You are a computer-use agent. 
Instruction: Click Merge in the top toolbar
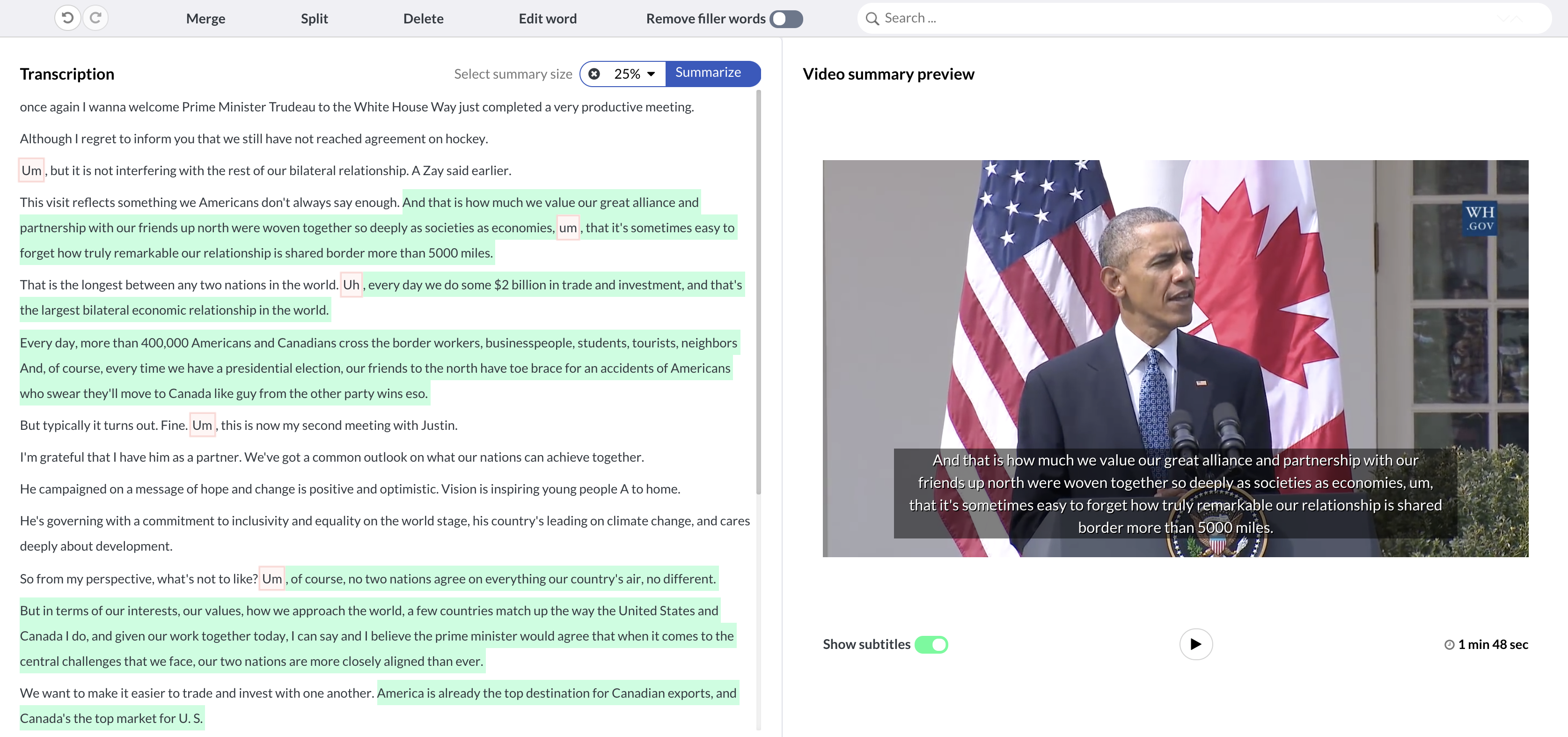coord(206,19)
